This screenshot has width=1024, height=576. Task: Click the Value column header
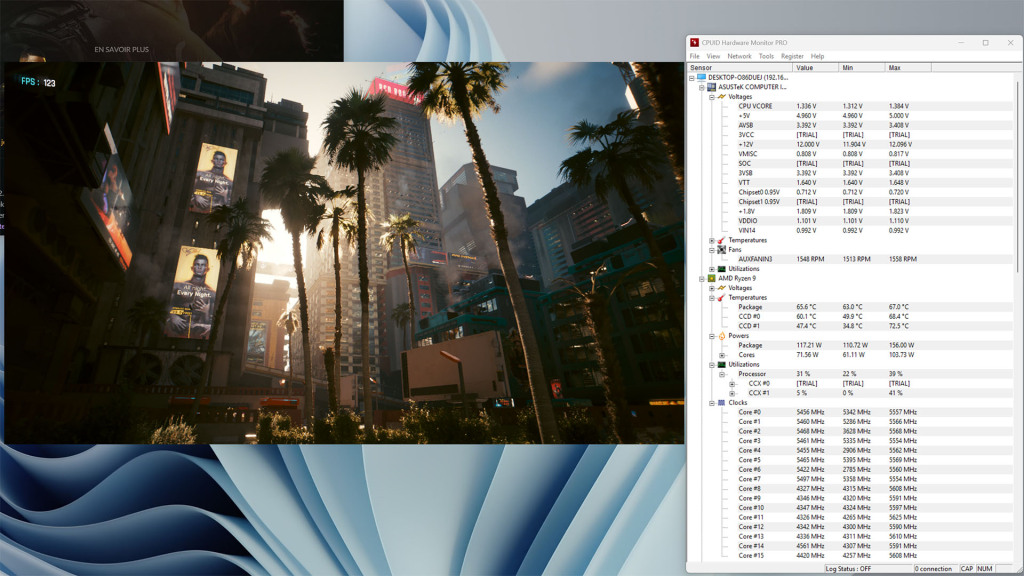click(x=816, y=67)
